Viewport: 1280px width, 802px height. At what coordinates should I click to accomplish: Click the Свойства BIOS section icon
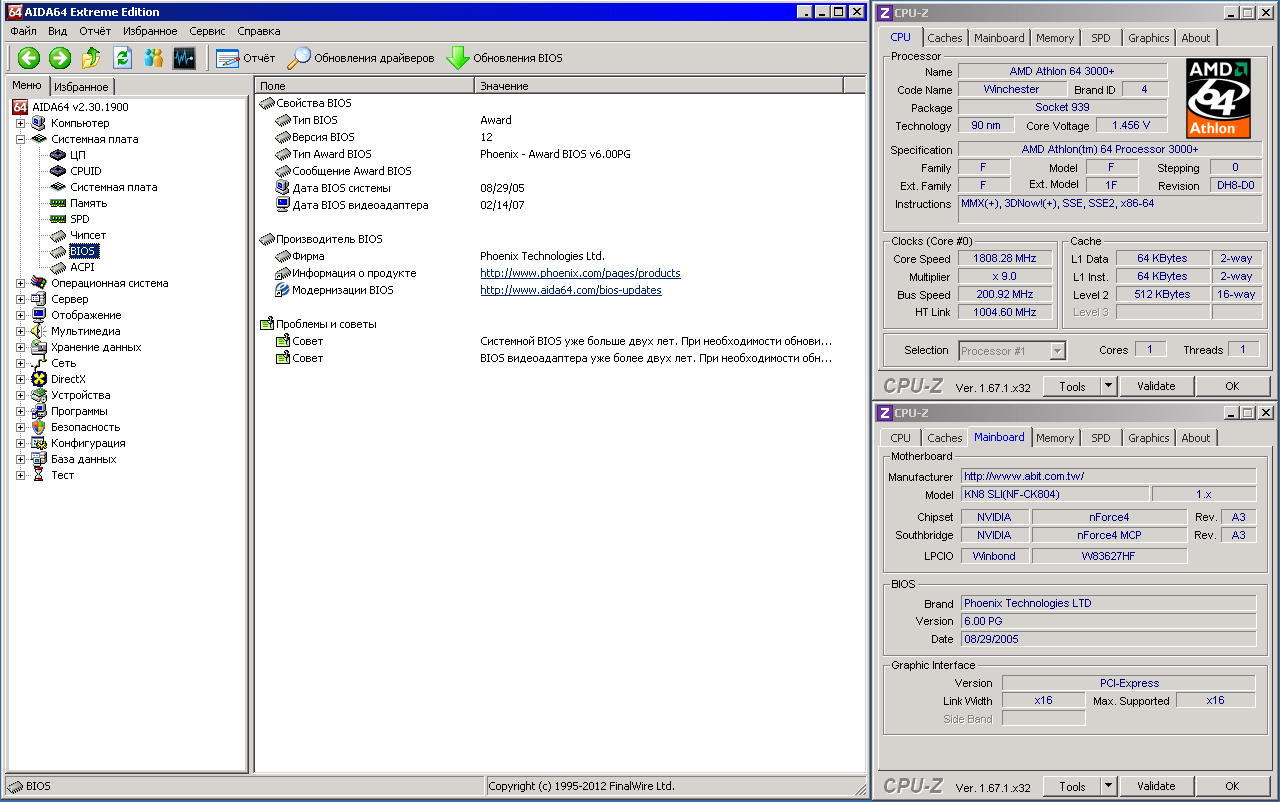tap(267, 103)
